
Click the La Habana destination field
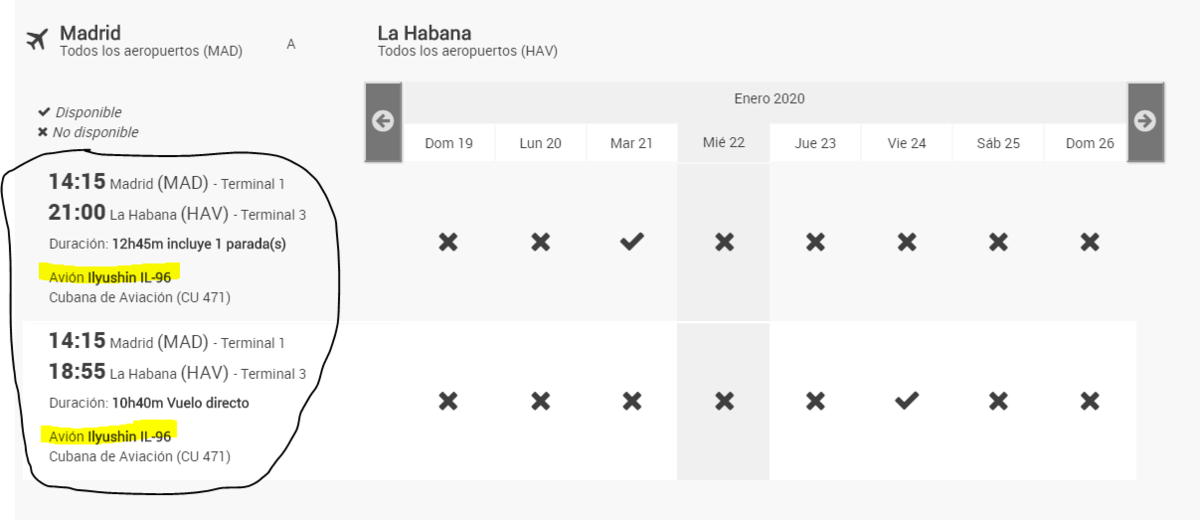467,41
